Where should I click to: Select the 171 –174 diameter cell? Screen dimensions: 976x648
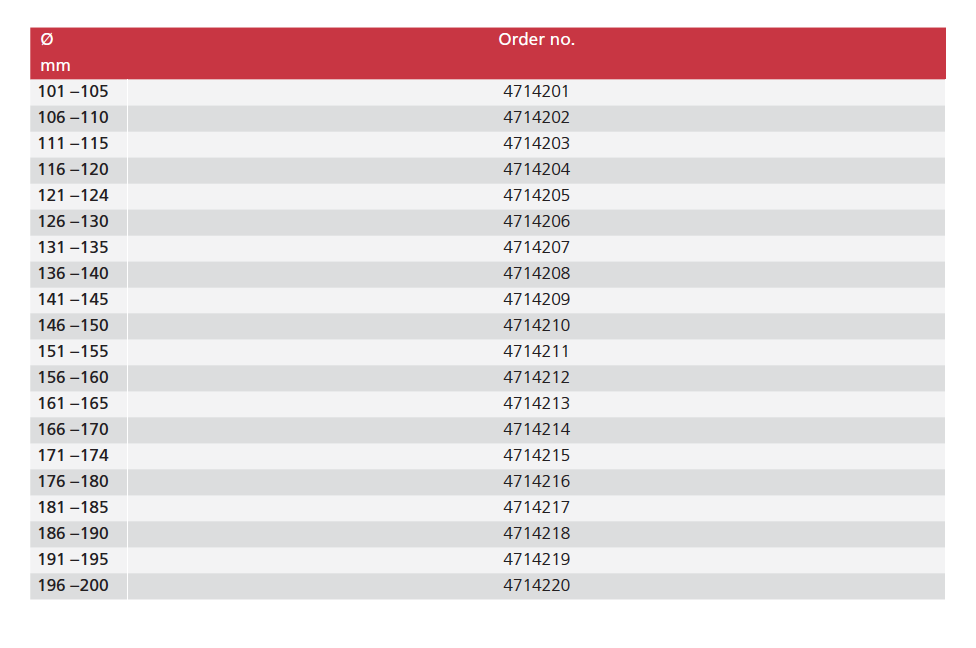click(x=73, y=456)
